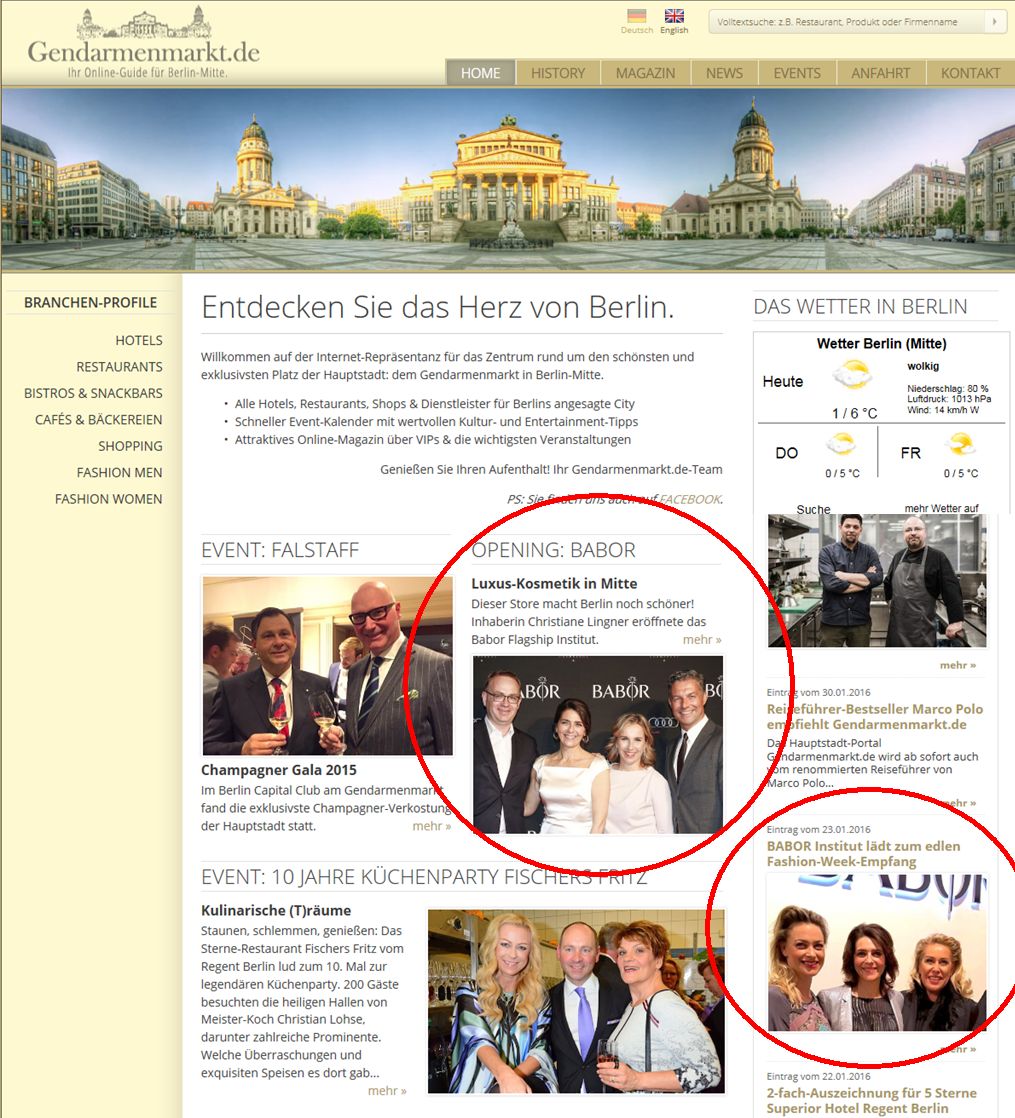Click 'mehr »' under Champagner Gala 2015
This screenshot has height=1118, width=1015.
431,826
